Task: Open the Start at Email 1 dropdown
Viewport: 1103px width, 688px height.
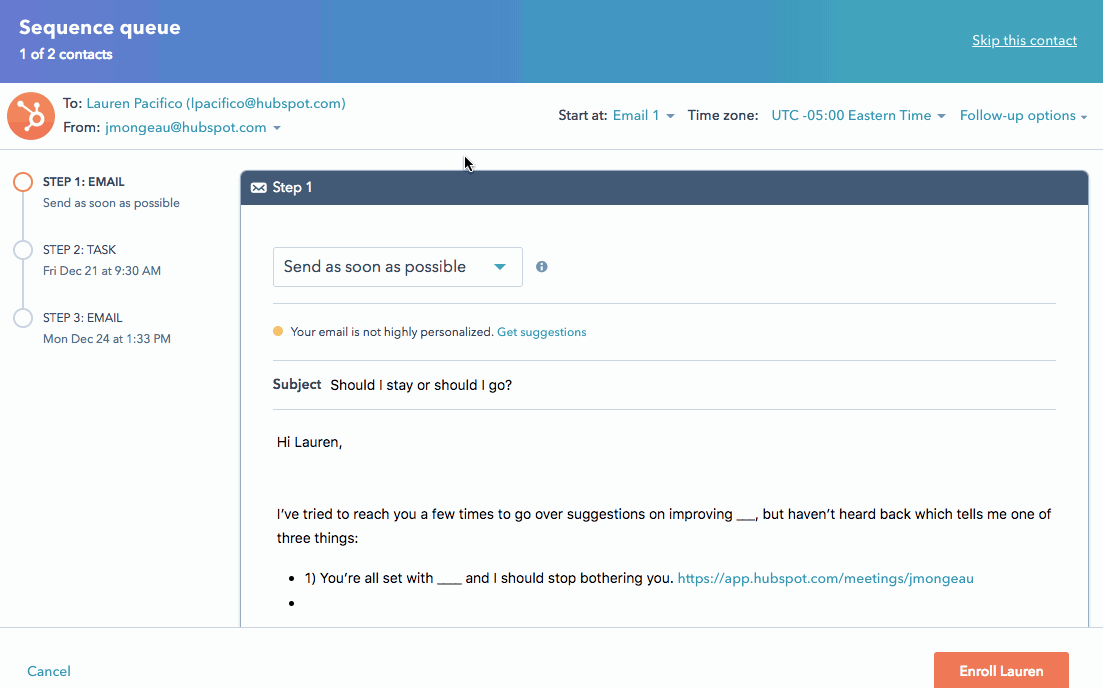Action: [x=644, y=115]
